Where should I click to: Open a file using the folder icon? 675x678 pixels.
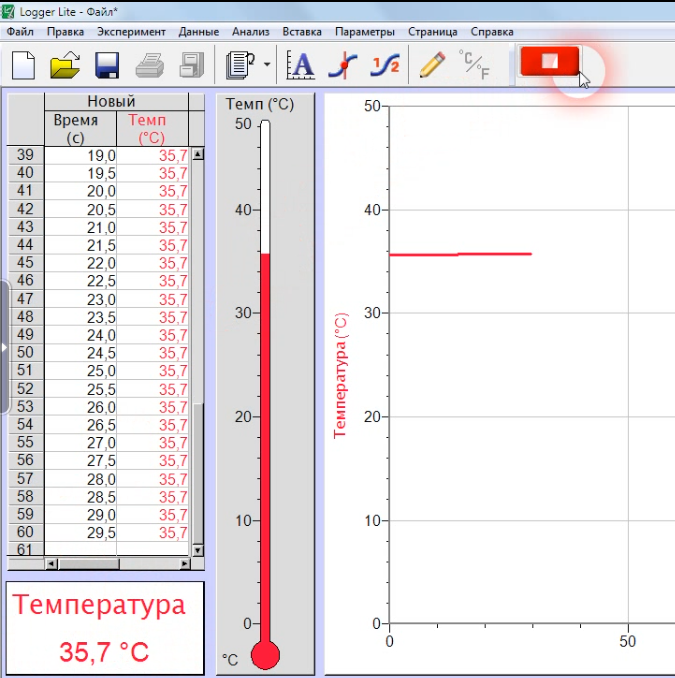pyautogui.click(x=65, y=66)
